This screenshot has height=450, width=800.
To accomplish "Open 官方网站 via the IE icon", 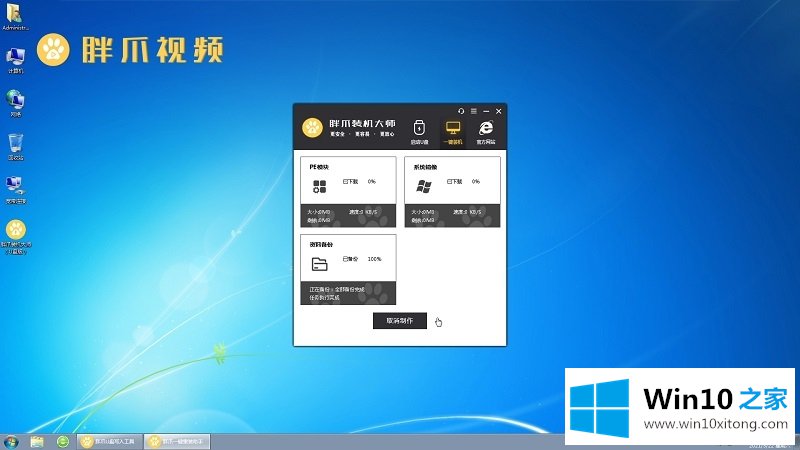I will 486,131.
